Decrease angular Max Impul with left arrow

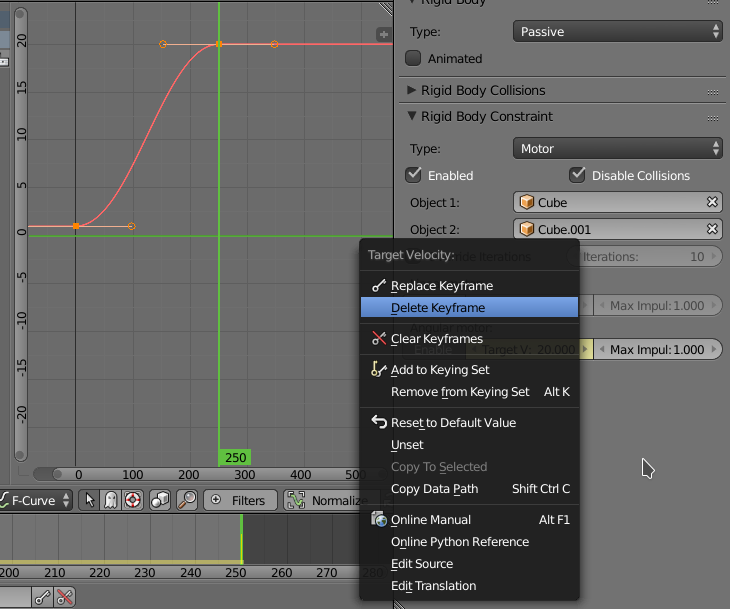tap(602, 349)
